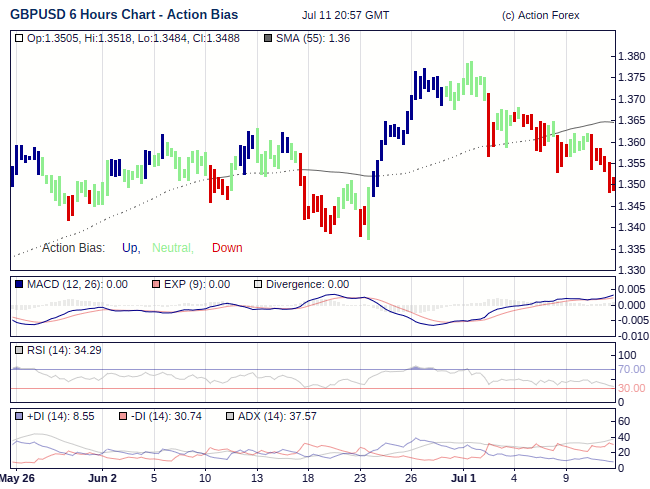Click the 'May 26' date axis label
Viewport: 650px width, 489px height.
tap(17, 478)
